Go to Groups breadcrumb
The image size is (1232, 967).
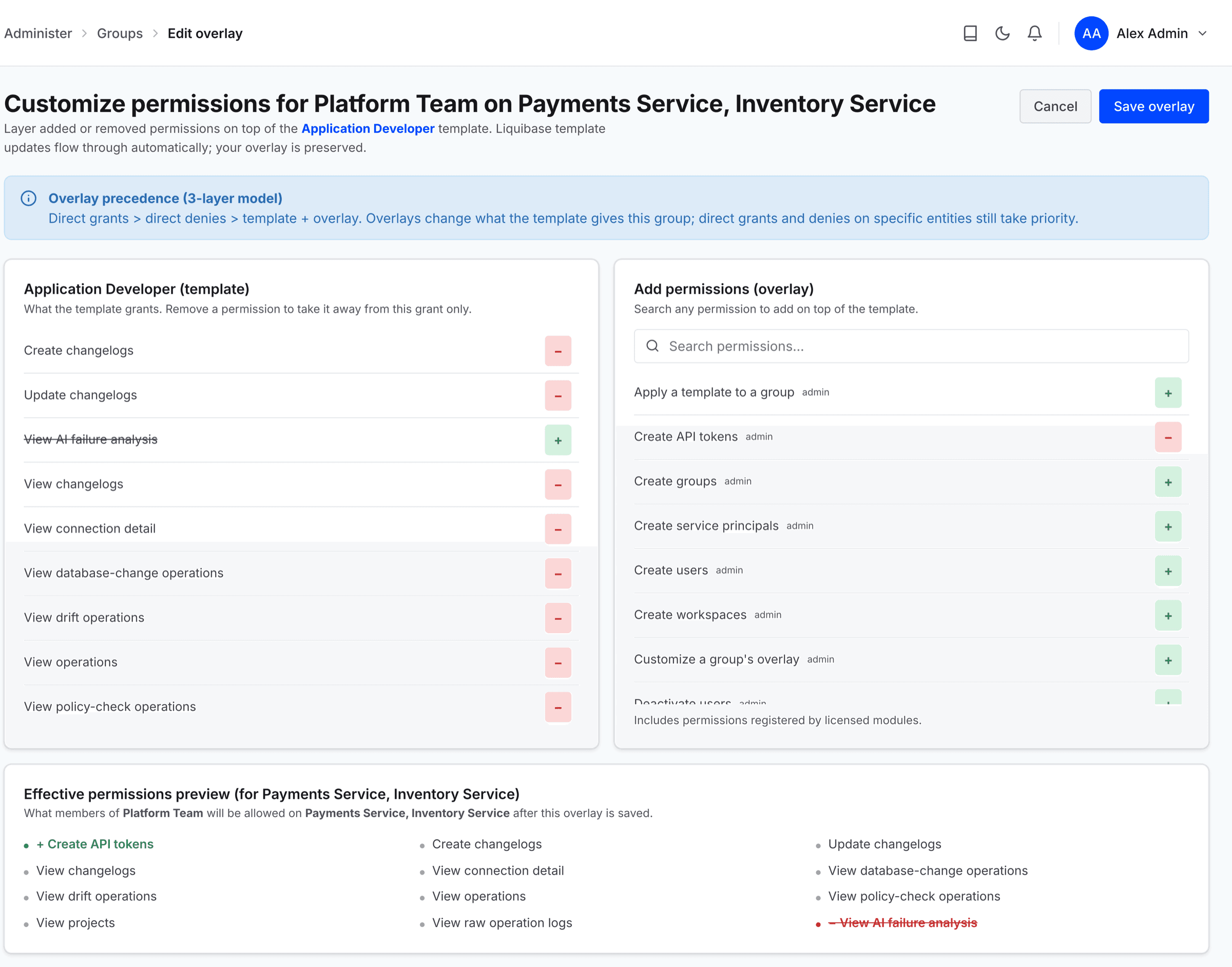pyautogui.click(x=120, y=33)
